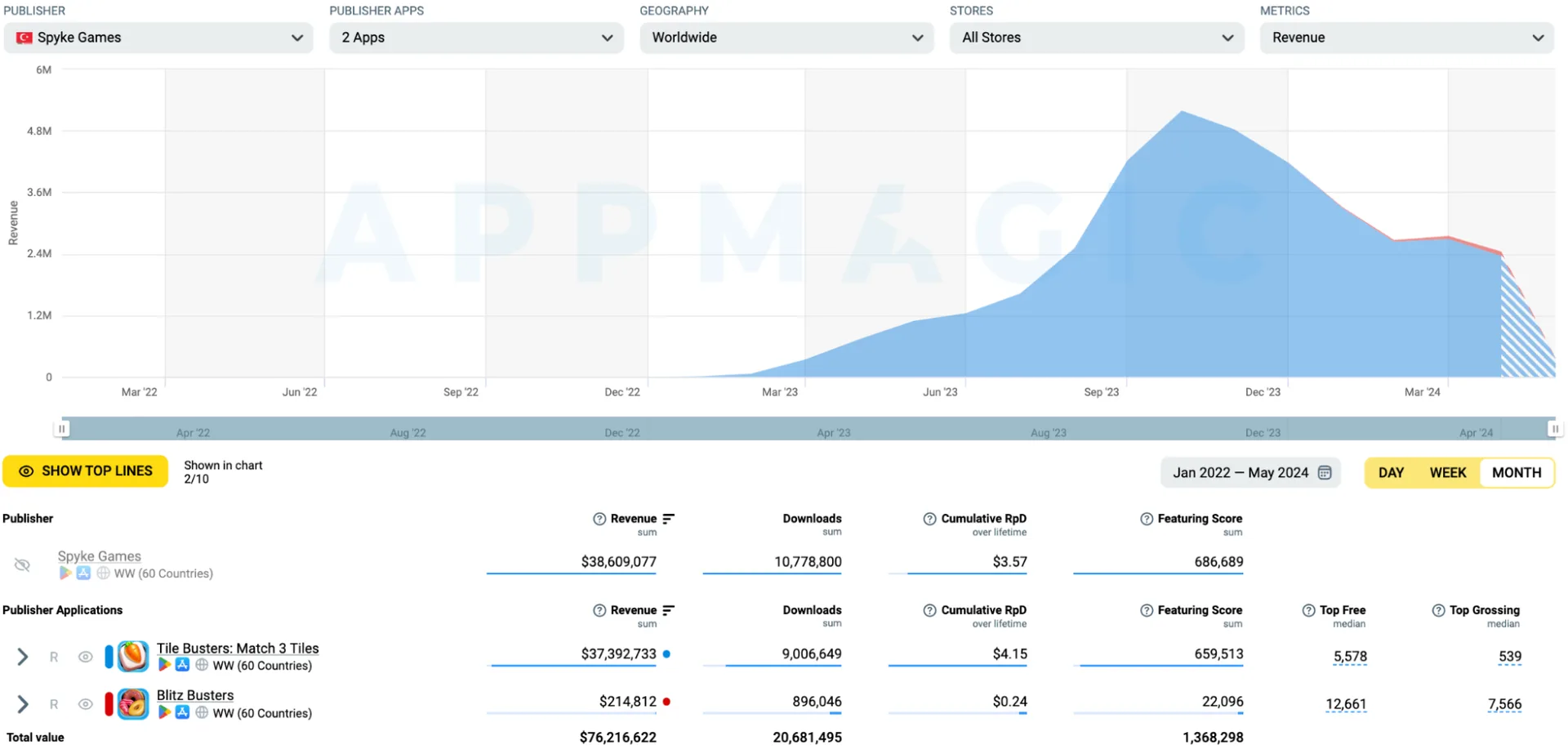Switch chart granularity to WEEK
1568x754 pixels.
point(1448,473)
